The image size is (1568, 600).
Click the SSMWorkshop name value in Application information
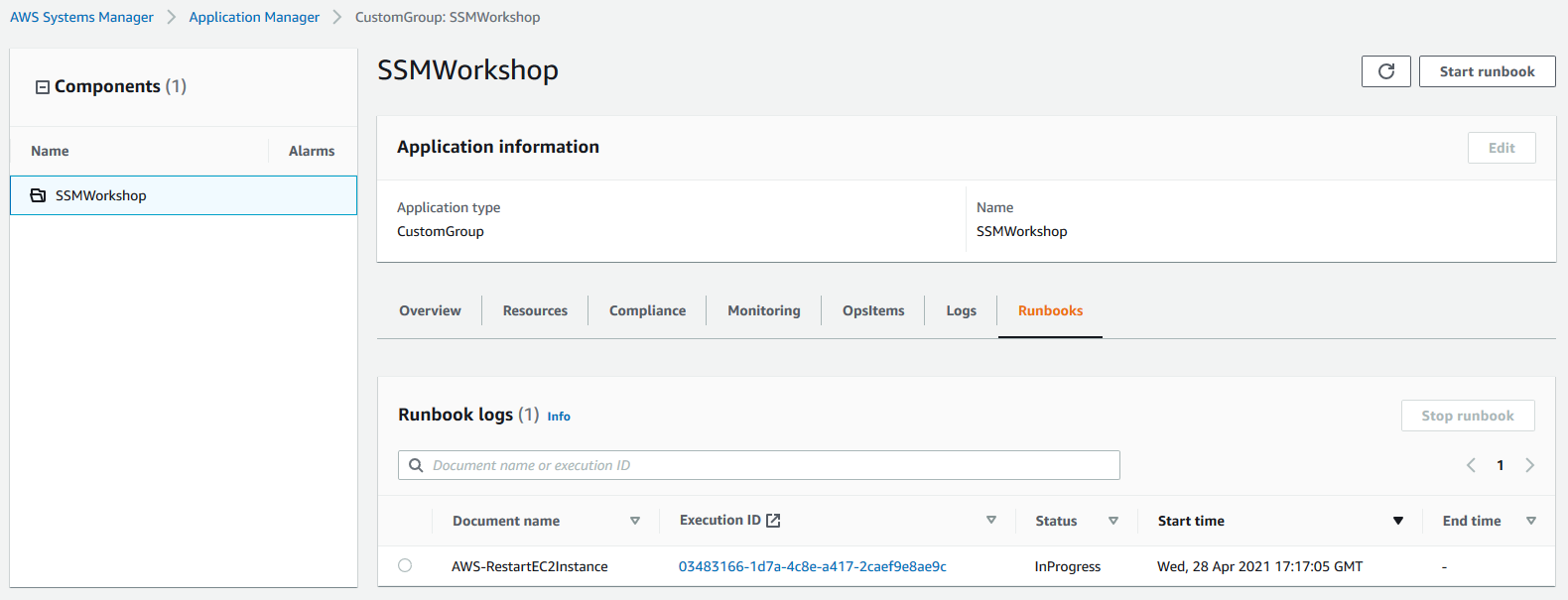(1022, 231)
